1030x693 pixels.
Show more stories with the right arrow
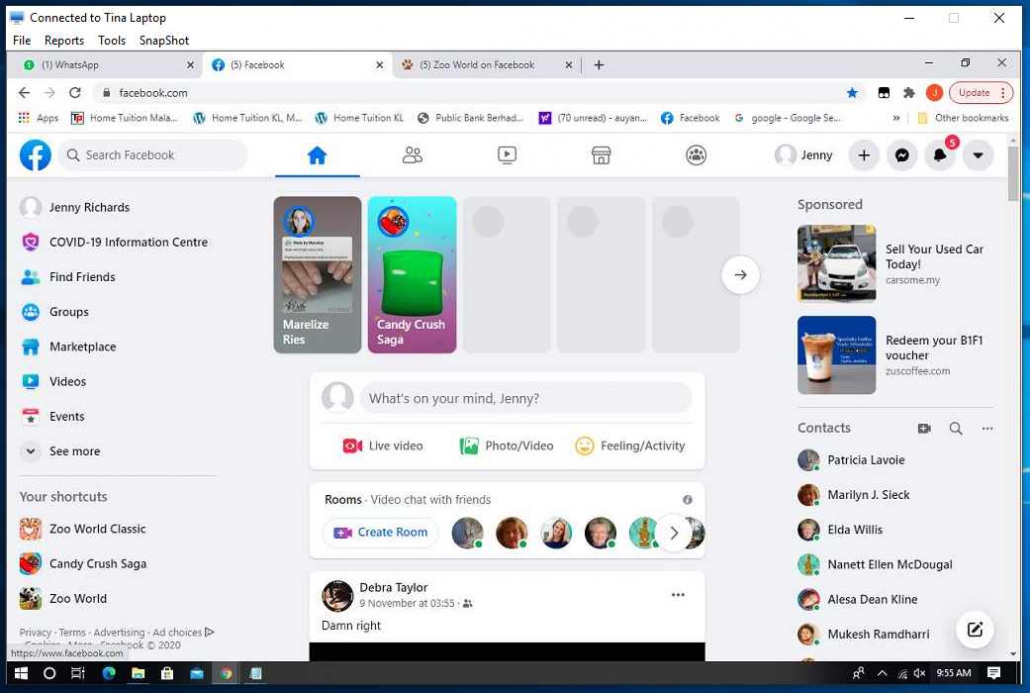740,275
